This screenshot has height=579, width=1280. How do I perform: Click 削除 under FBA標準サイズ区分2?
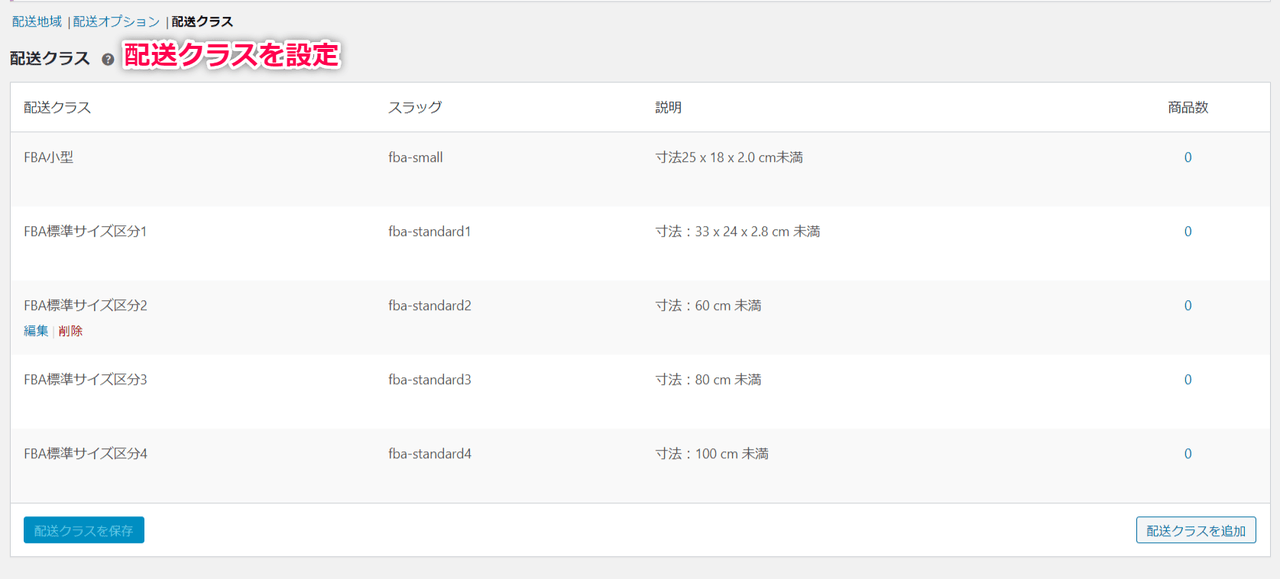pos(70,331)
